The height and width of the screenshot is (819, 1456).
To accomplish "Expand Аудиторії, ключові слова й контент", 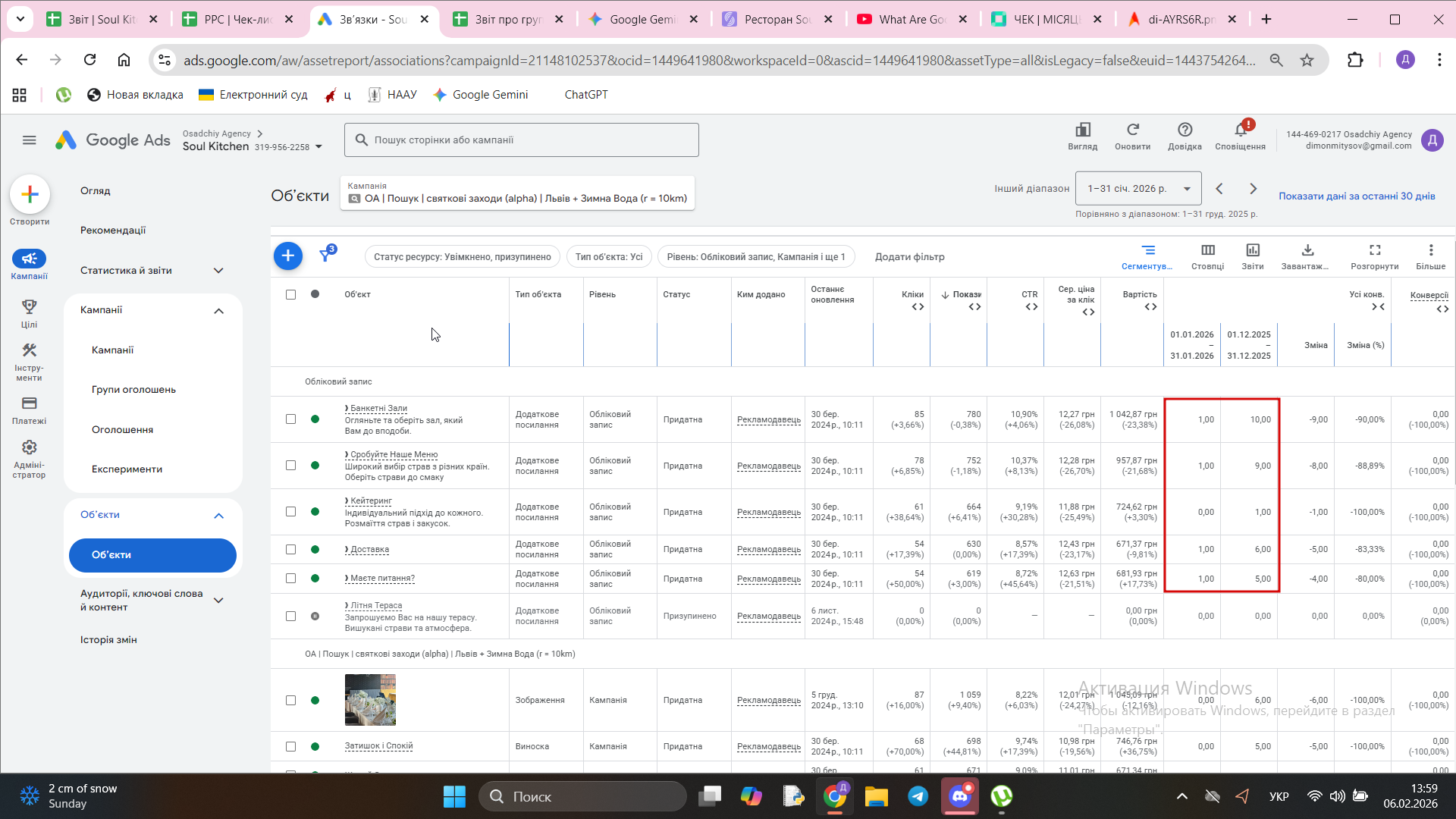I will tap(218, 601).
